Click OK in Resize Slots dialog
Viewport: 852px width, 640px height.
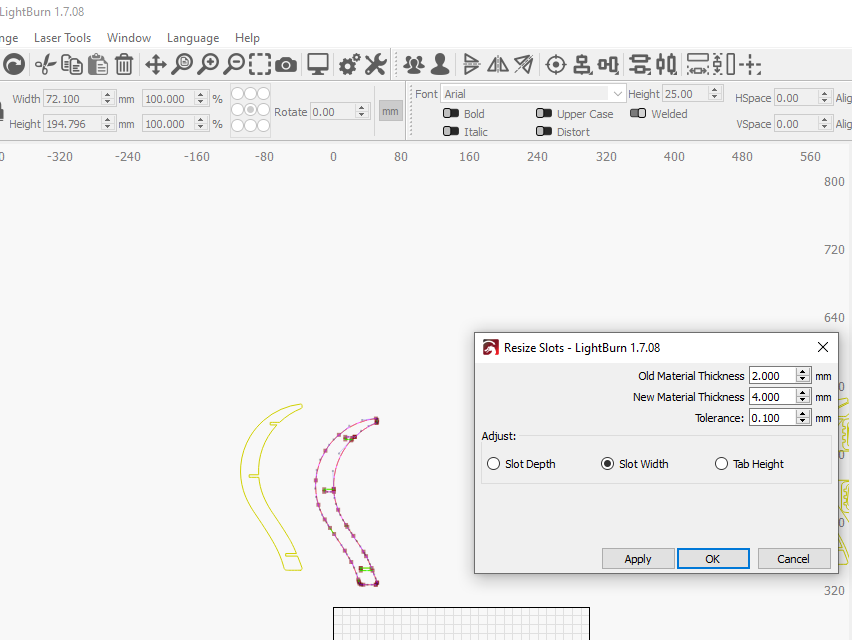713,559
